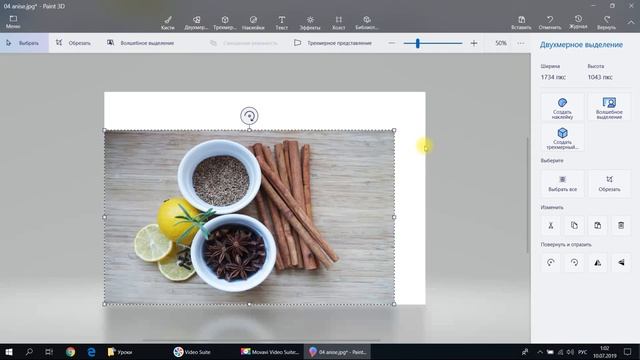Open the Уроки folder taskbar item
Viewport: 640px width, 360px height.
pos(119,352)
